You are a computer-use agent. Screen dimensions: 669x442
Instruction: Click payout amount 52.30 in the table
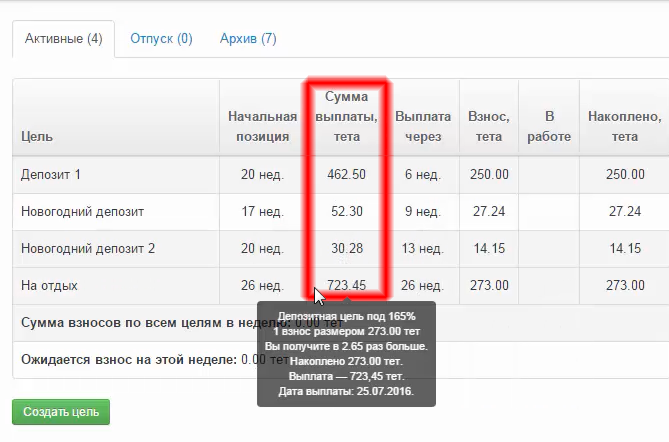(x=346, y=212)
